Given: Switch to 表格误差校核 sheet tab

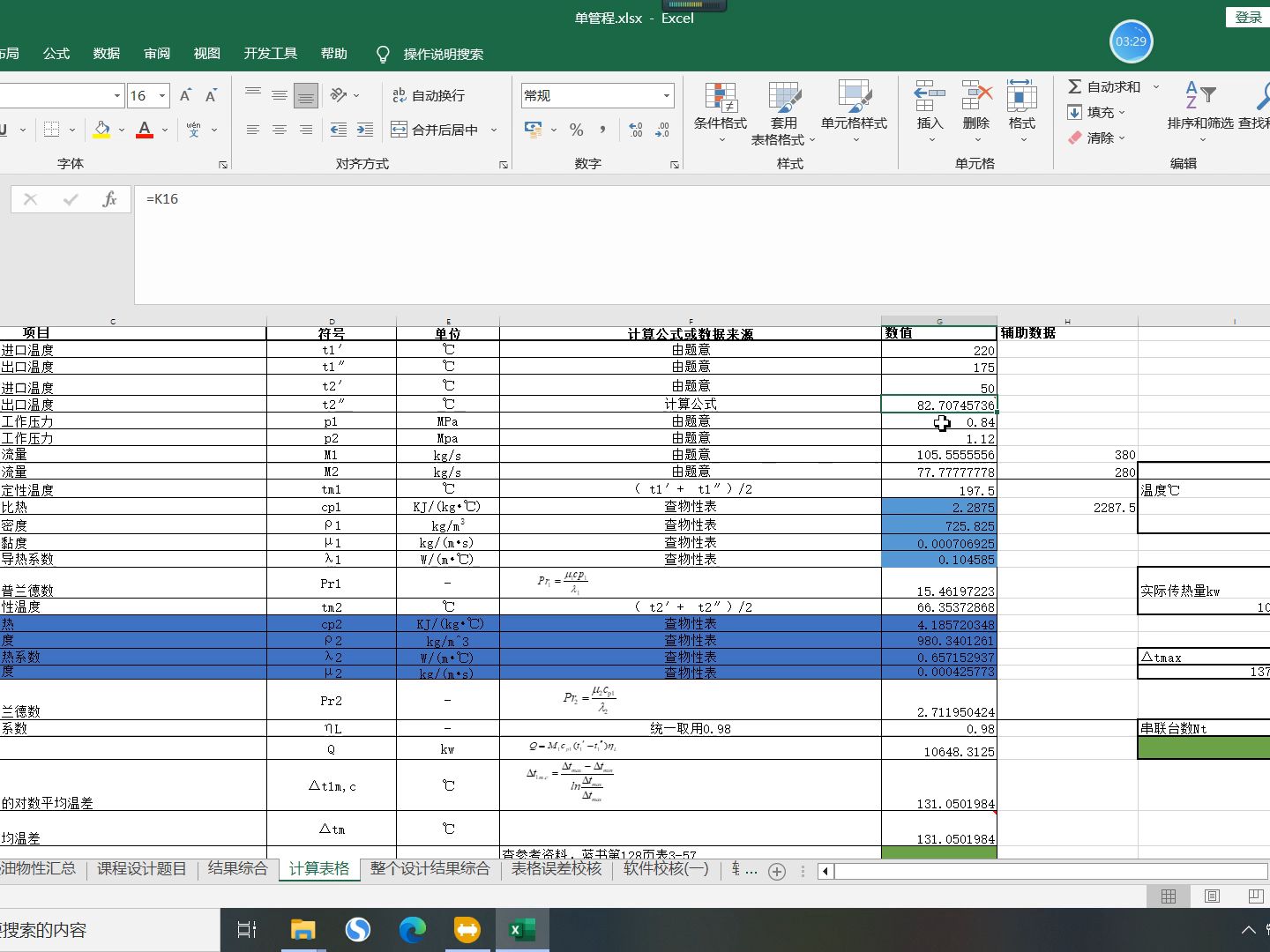Looking at the screenshot, I should pyautogui.click(x=557, y=868).
